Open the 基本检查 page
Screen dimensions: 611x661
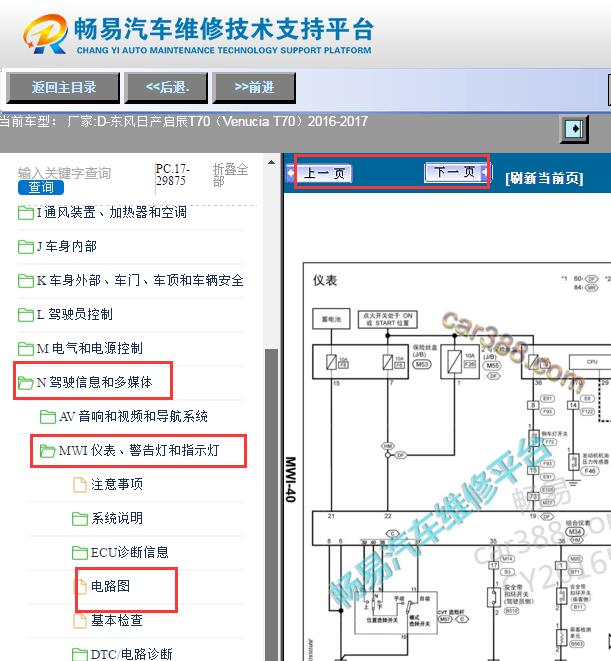click(x=117, y=621)
